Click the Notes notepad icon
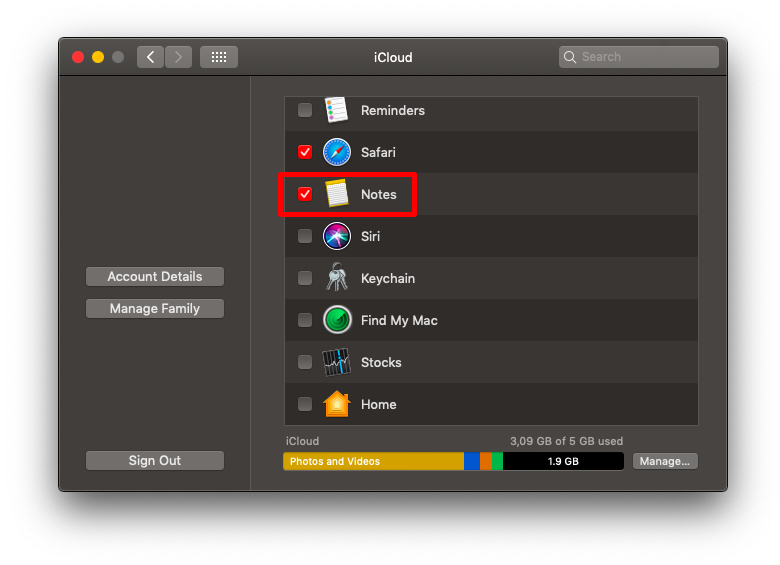This screenshot has width=780, height=565. 337,193
